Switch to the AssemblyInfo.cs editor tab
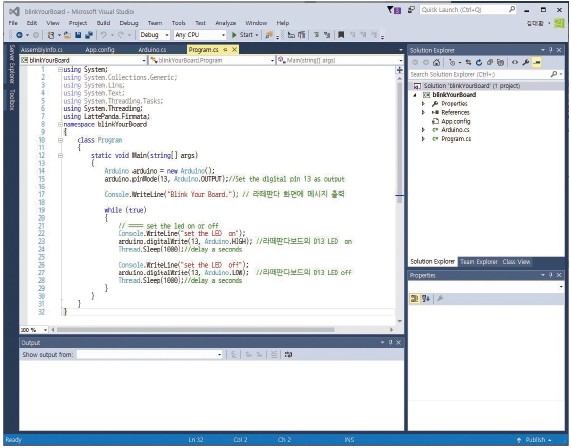 pyautogui.click(x=42, y=50)
